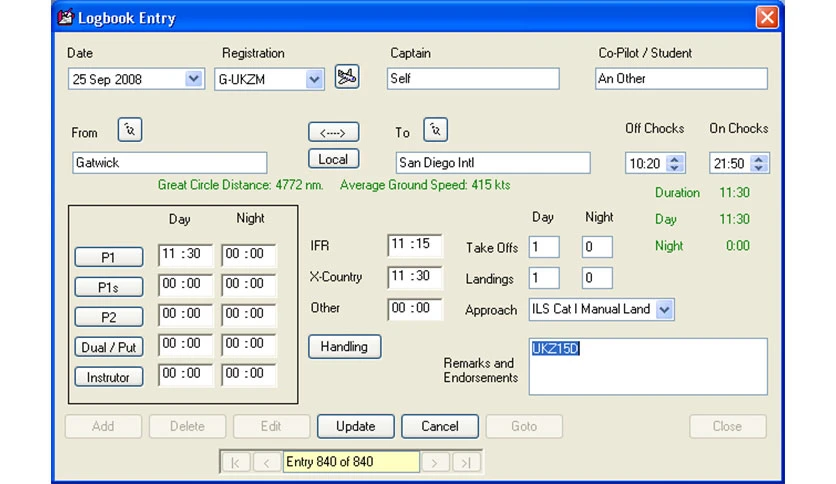Click the P2 button
The width and height of the screenshot is (836, 484).
109,317
